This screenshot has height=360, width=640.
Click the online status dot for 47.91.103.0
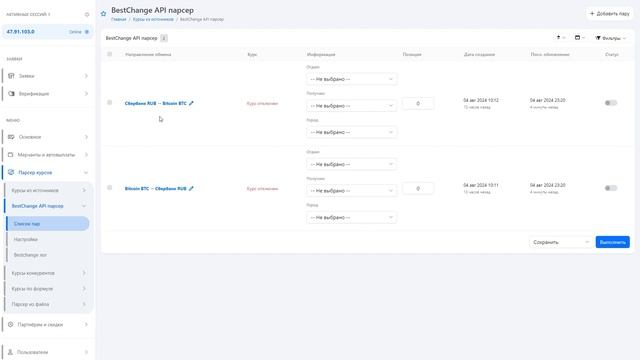click(x=87, y=32)
